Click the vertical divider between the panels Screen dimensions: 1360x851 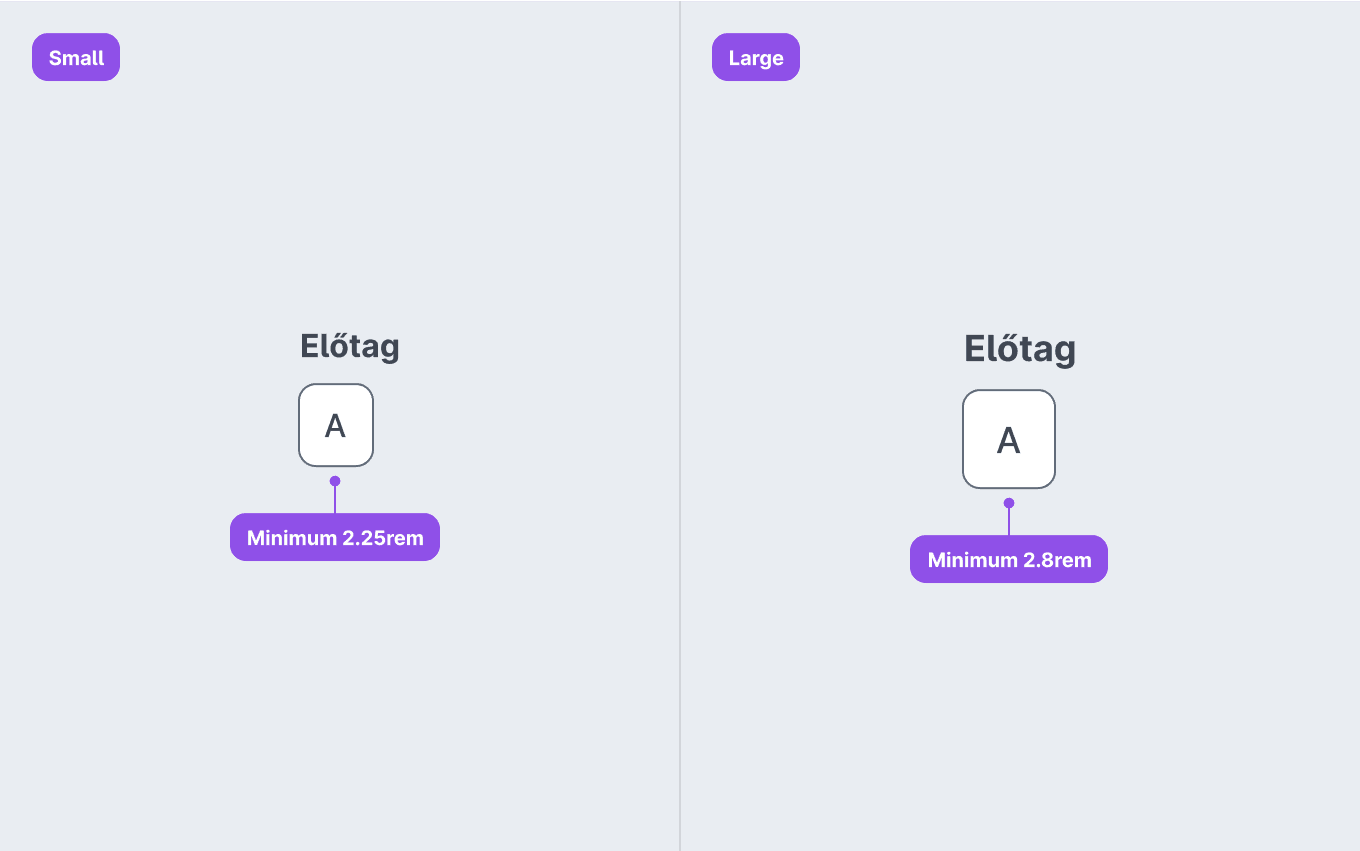pyautogui.click(x=680, y=425)
